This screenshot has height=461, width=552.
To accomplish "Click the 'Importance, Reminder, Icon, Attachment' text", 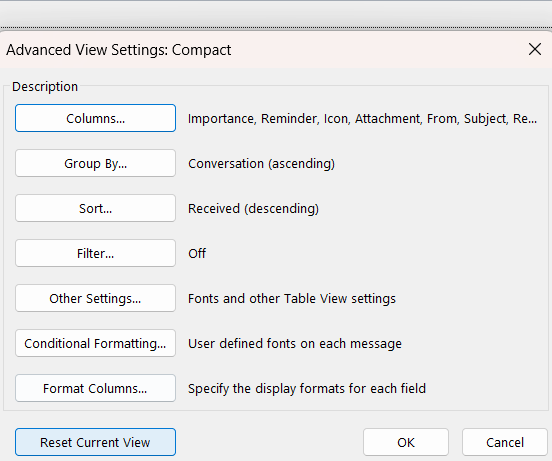I will pos(304,119).
